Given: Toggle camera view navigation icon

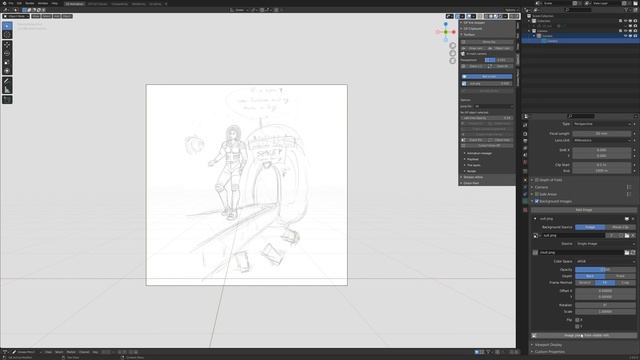Looking at the screenshot, I should tap(453, 61).
